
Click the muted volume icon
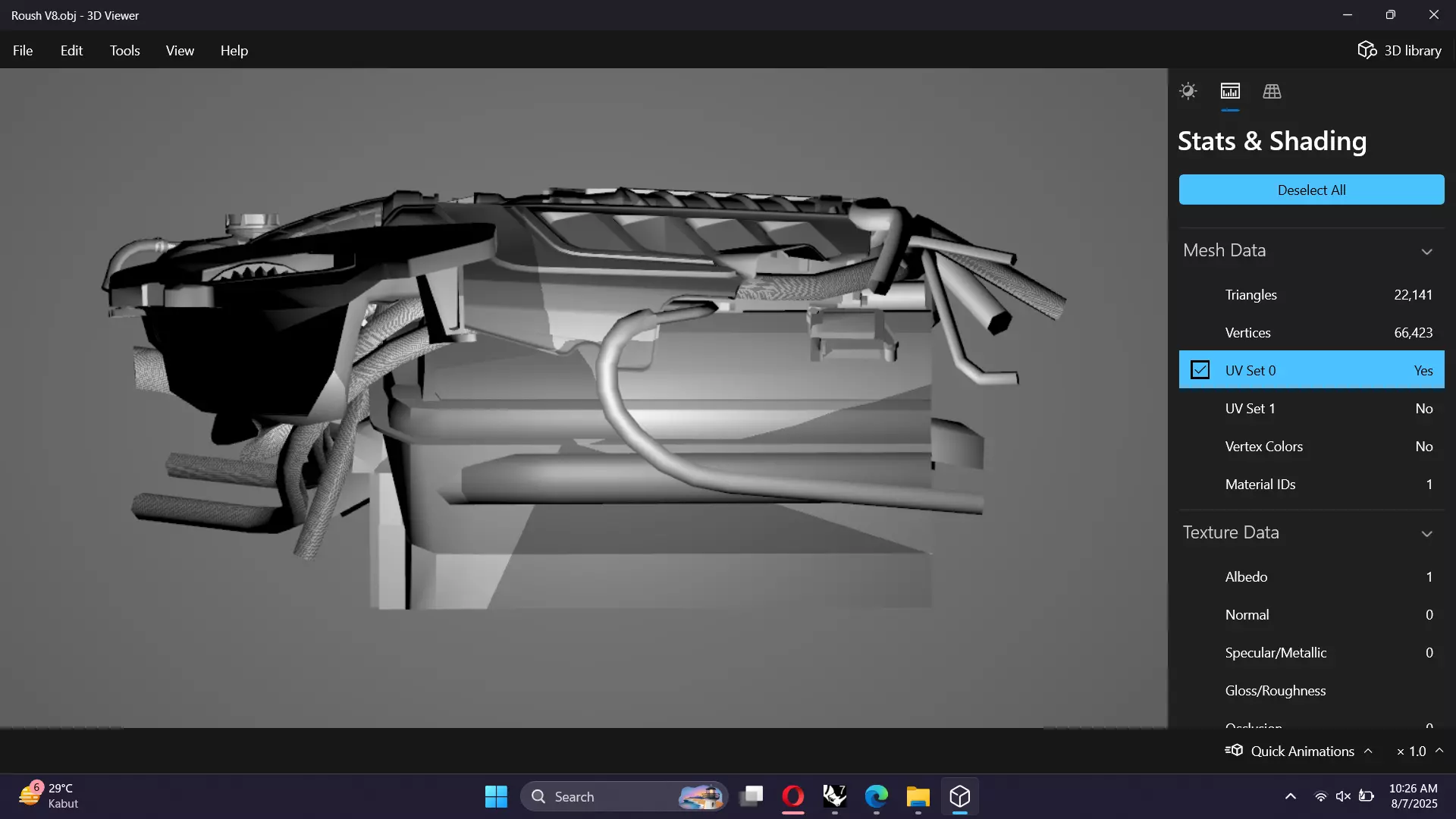pyautogui.click(x=1343, y=796)
